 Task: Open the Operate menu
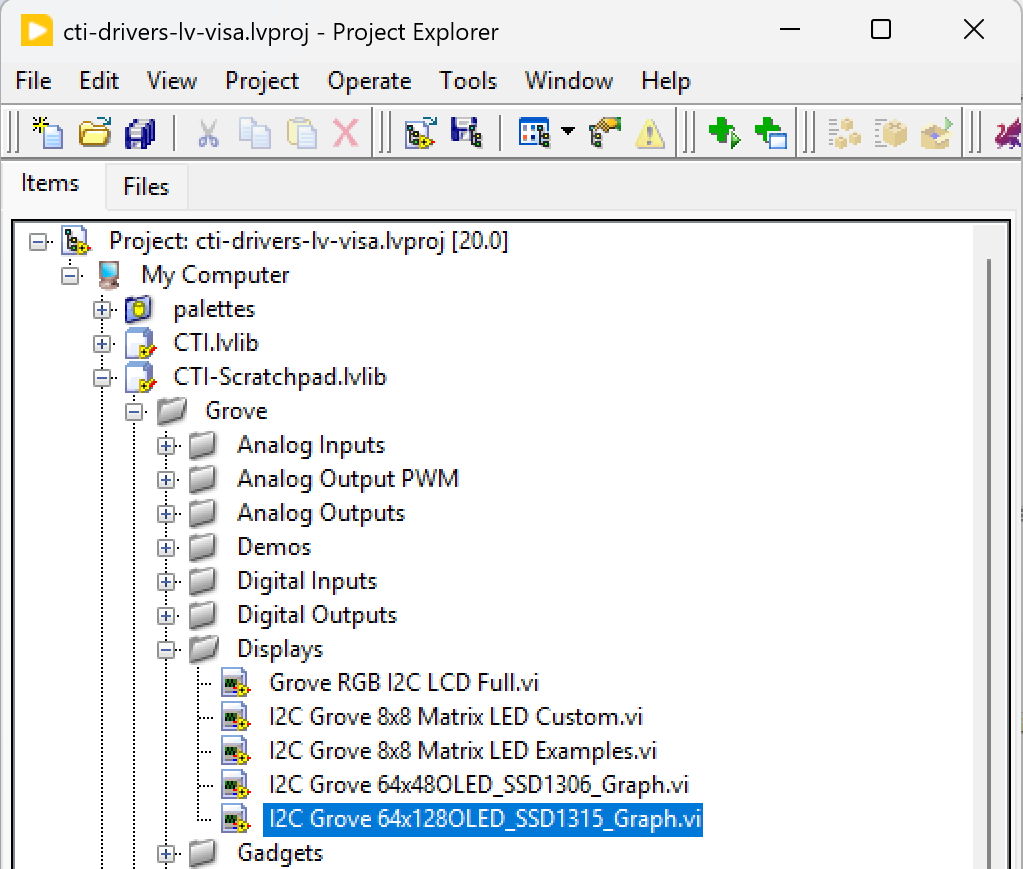pyautogui.click(x=369, y=81)
